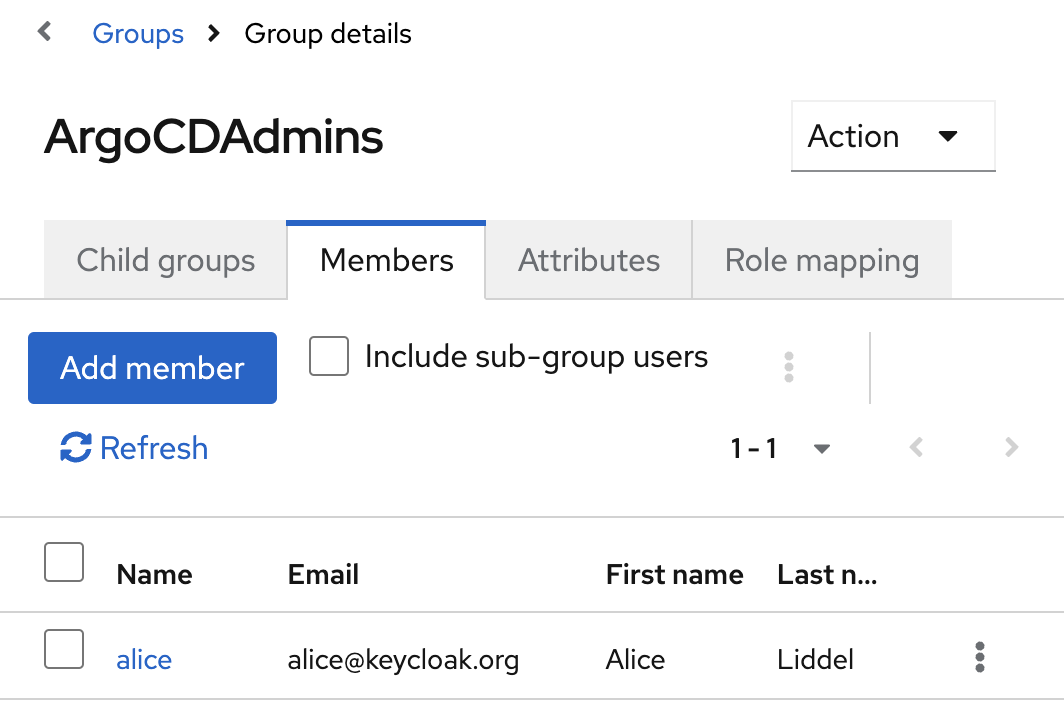Refresh the members list
The image size is (1064, 724).
point(134,448)
